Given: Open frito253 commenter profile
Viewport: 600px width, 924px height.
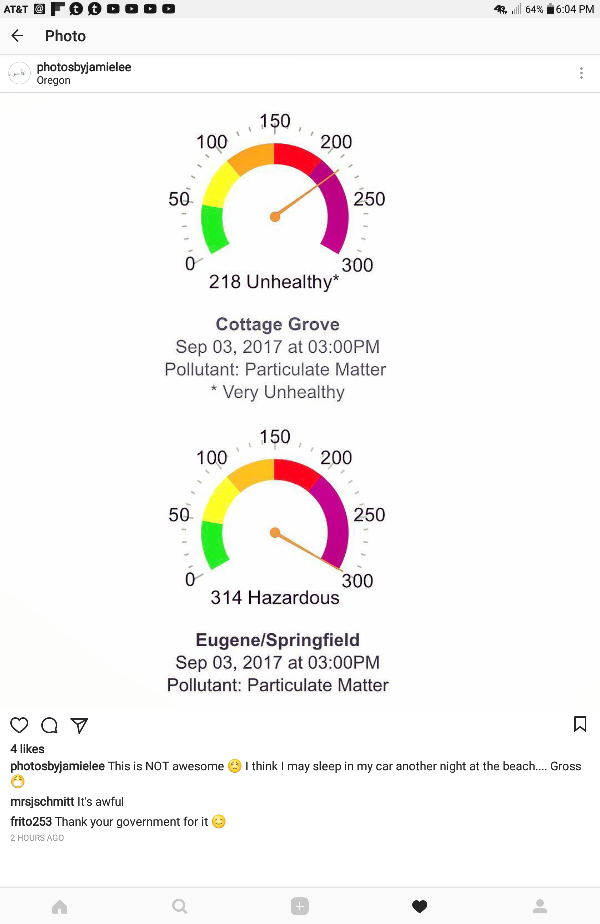Looking at the screenshot, I should tap(31, 822).
